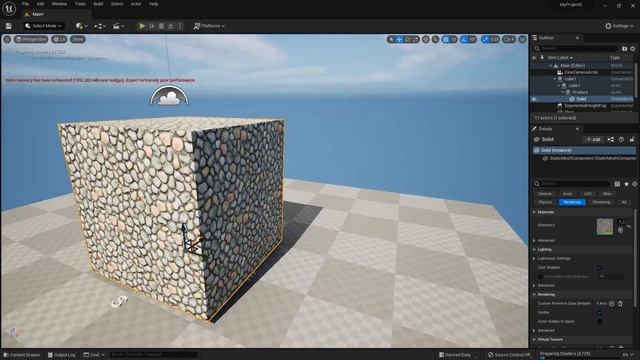Start Play In Editor with green play button

tap(142, 26)
